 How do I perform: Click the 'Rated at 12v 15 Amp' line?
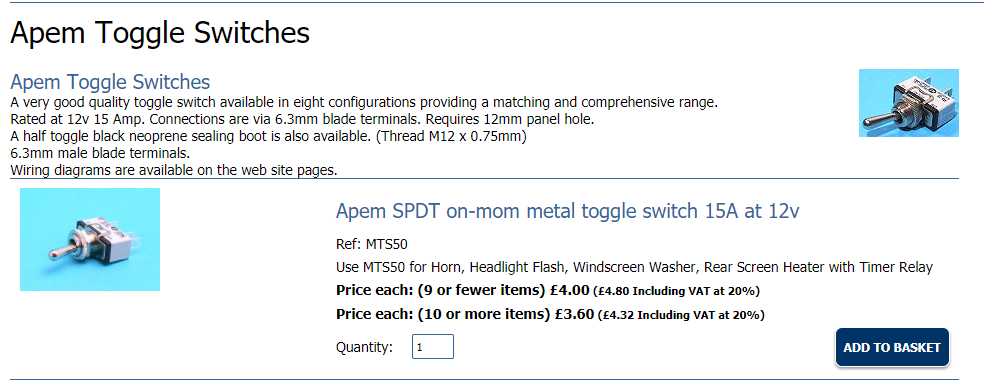tap(302, 119)
